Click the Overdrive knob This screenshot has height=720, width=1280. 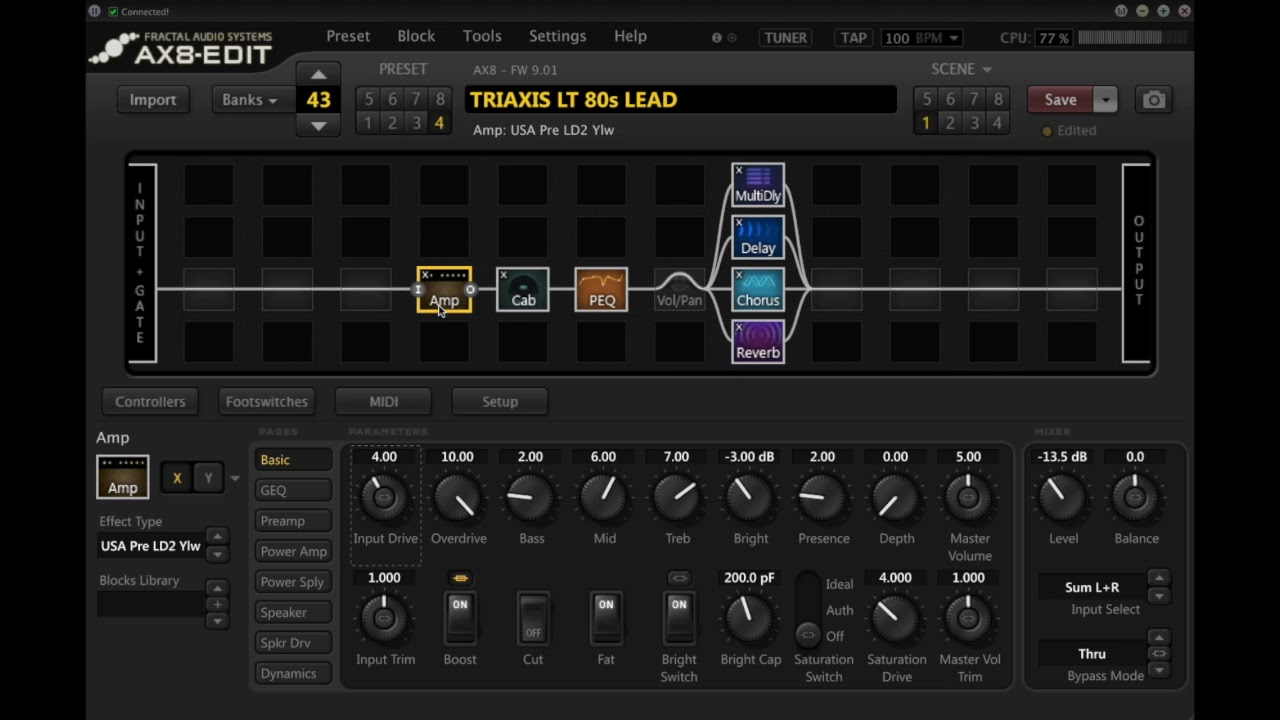pyautogui.click(x=459, y=497)
